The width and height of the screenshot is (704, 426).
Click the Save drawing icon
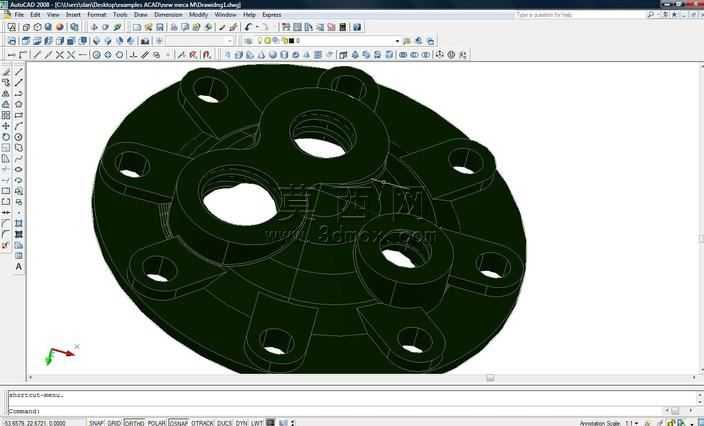(159, 27)
